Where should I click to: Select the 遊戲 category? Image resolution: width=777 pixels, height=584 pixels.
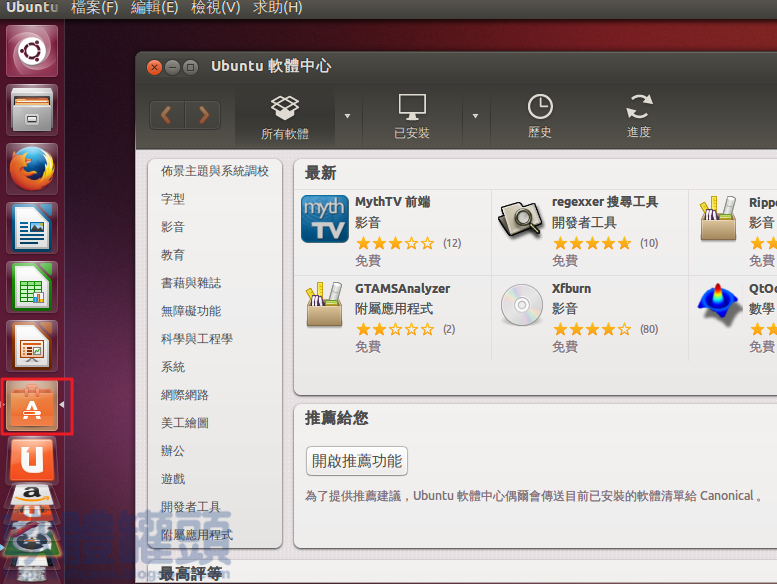[172, 479]
